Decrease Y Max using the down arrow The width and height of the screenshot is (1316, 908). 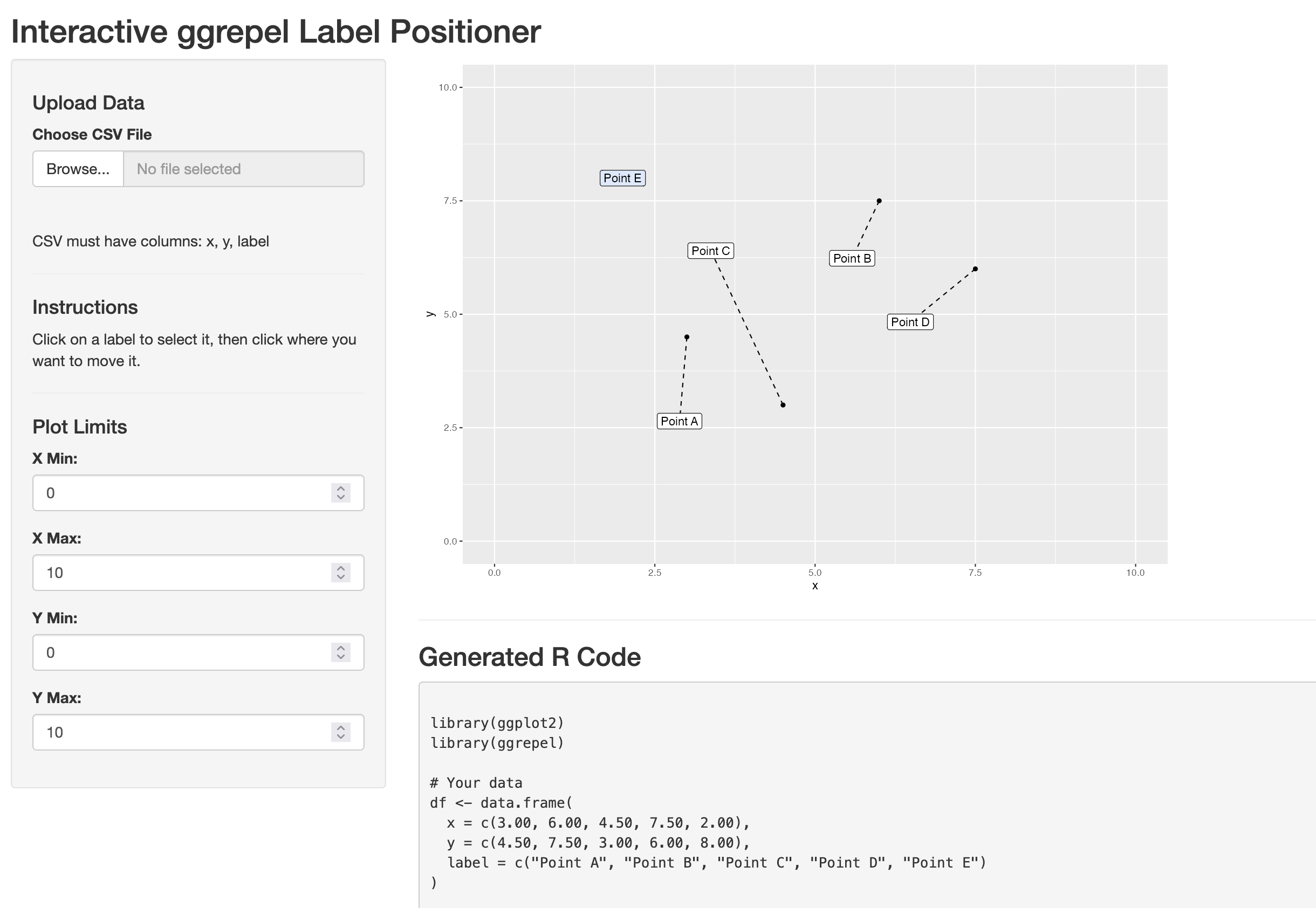[340, 736]
